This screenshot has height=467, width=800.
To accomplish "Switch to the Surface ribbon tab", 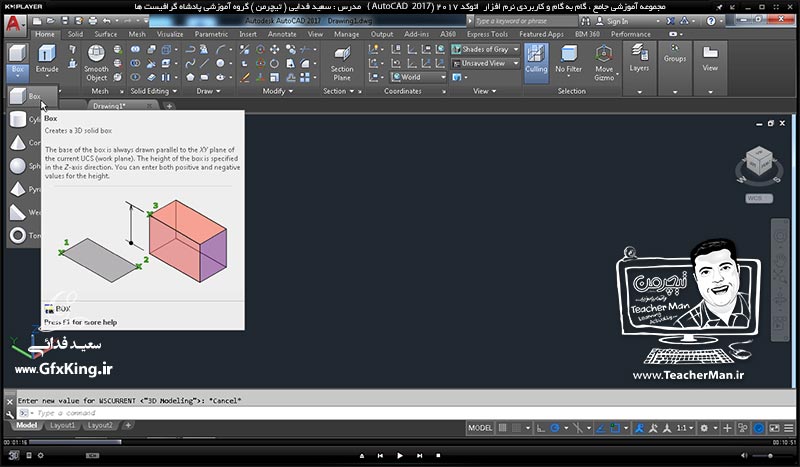I will coord(106,34).
